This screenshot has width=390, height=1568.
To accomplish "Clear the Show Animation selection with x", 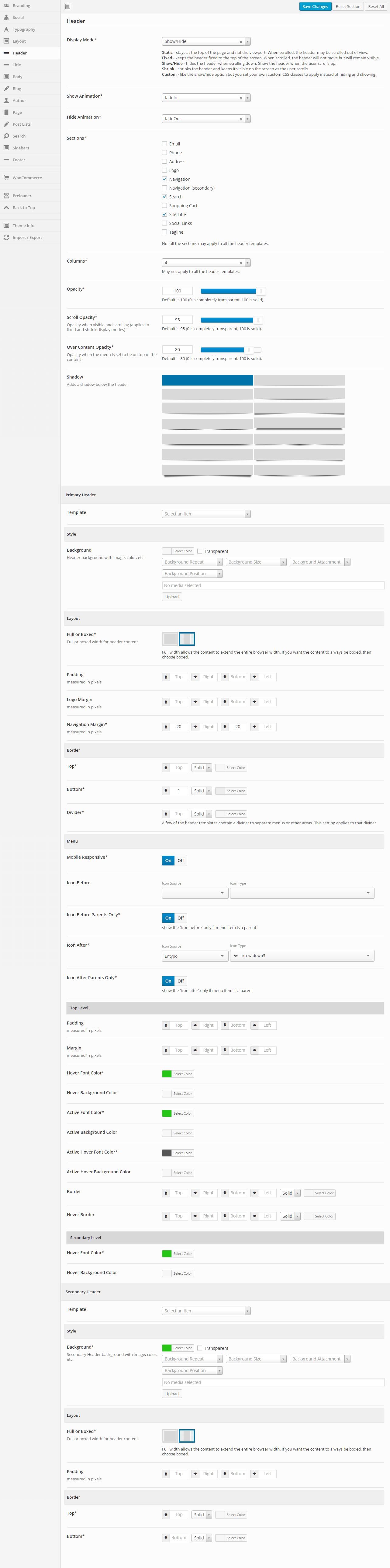I will (241, 98).
